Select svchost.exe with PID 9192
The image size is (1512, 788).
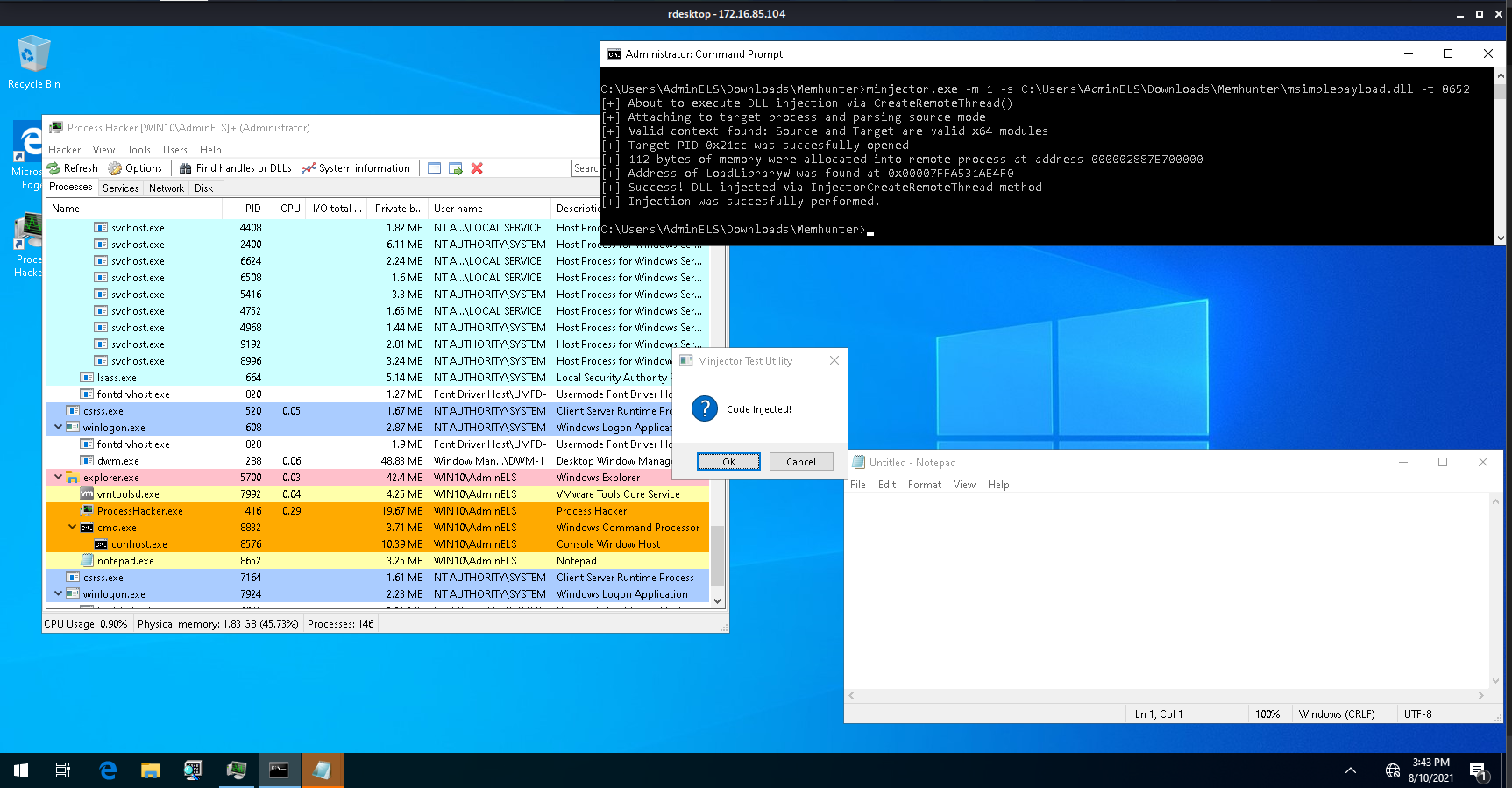tap(377, 344)
